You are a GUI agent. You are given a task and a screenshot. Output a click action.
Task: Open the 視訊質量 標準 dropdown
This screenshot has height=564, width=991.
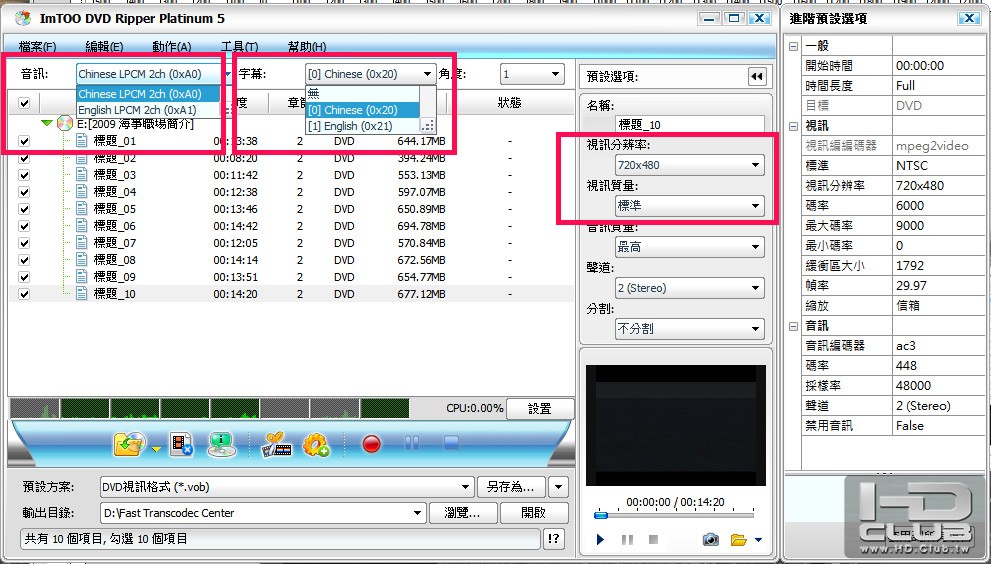tap(690, 205)
